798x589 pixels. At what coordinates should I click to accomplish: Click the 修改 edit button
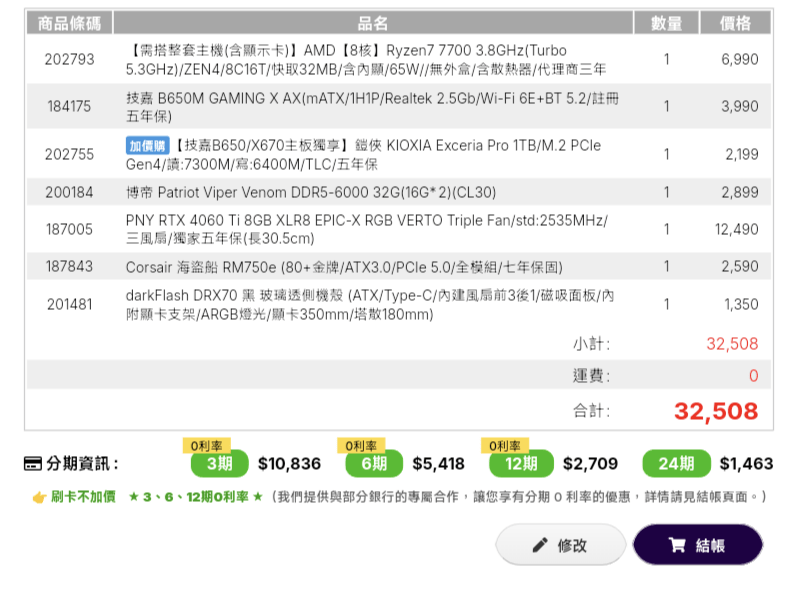tap(560, 545)
